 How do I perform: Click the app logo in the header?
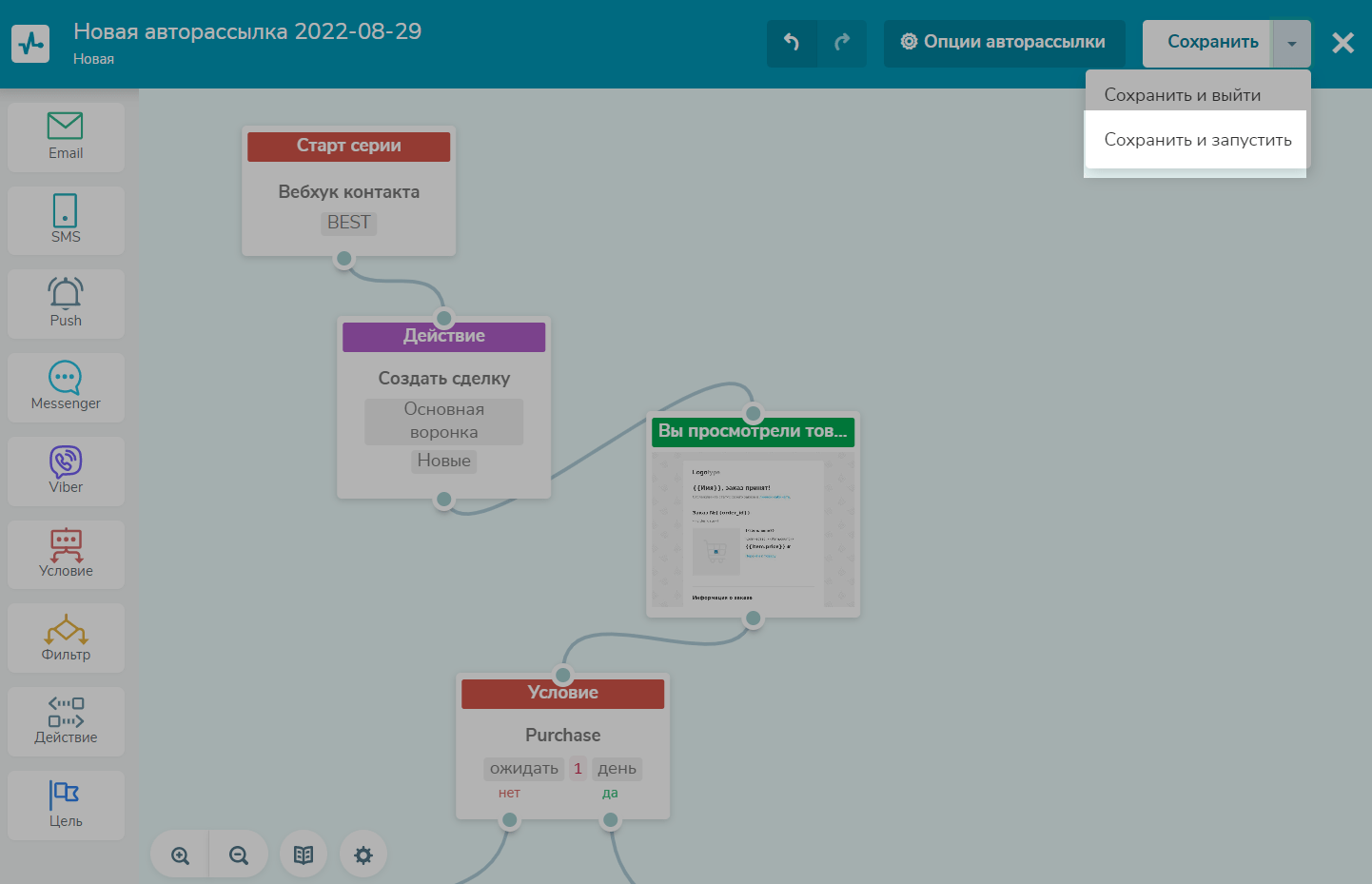pyautogui.click(x=30, y=44)
